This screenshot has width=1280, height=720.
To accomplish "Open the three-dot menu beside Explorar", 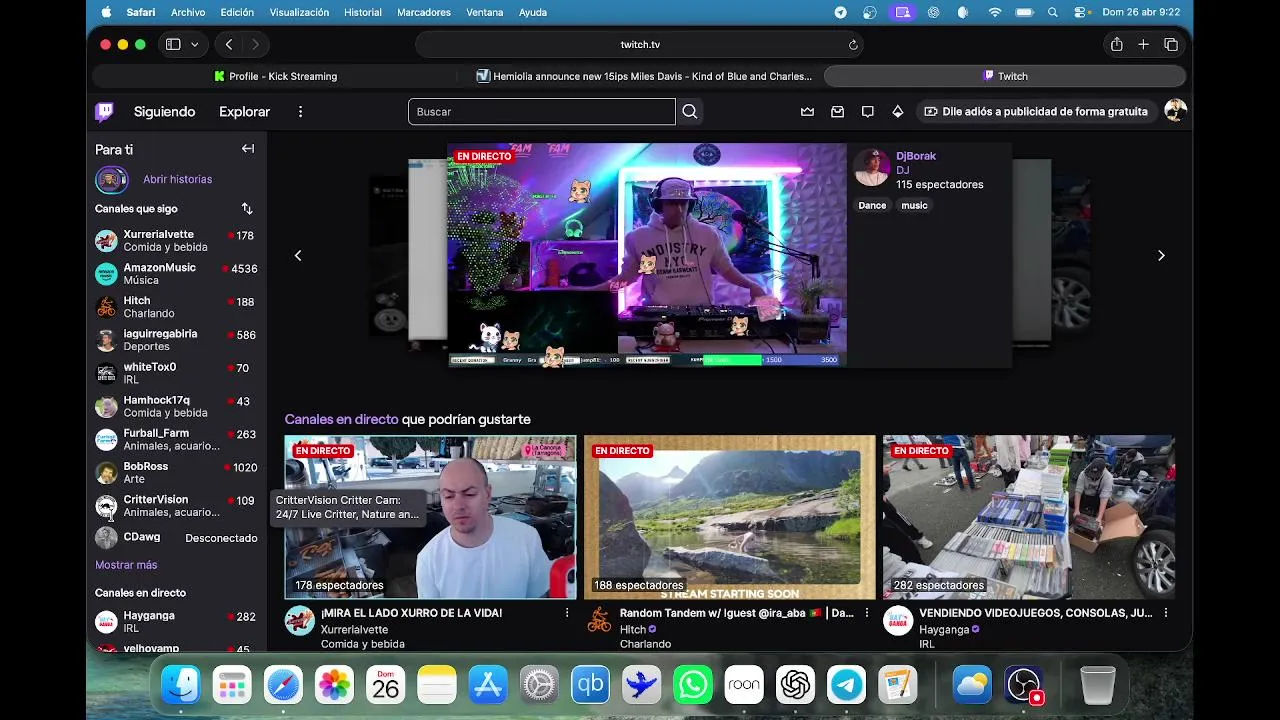I will point(300,112).
